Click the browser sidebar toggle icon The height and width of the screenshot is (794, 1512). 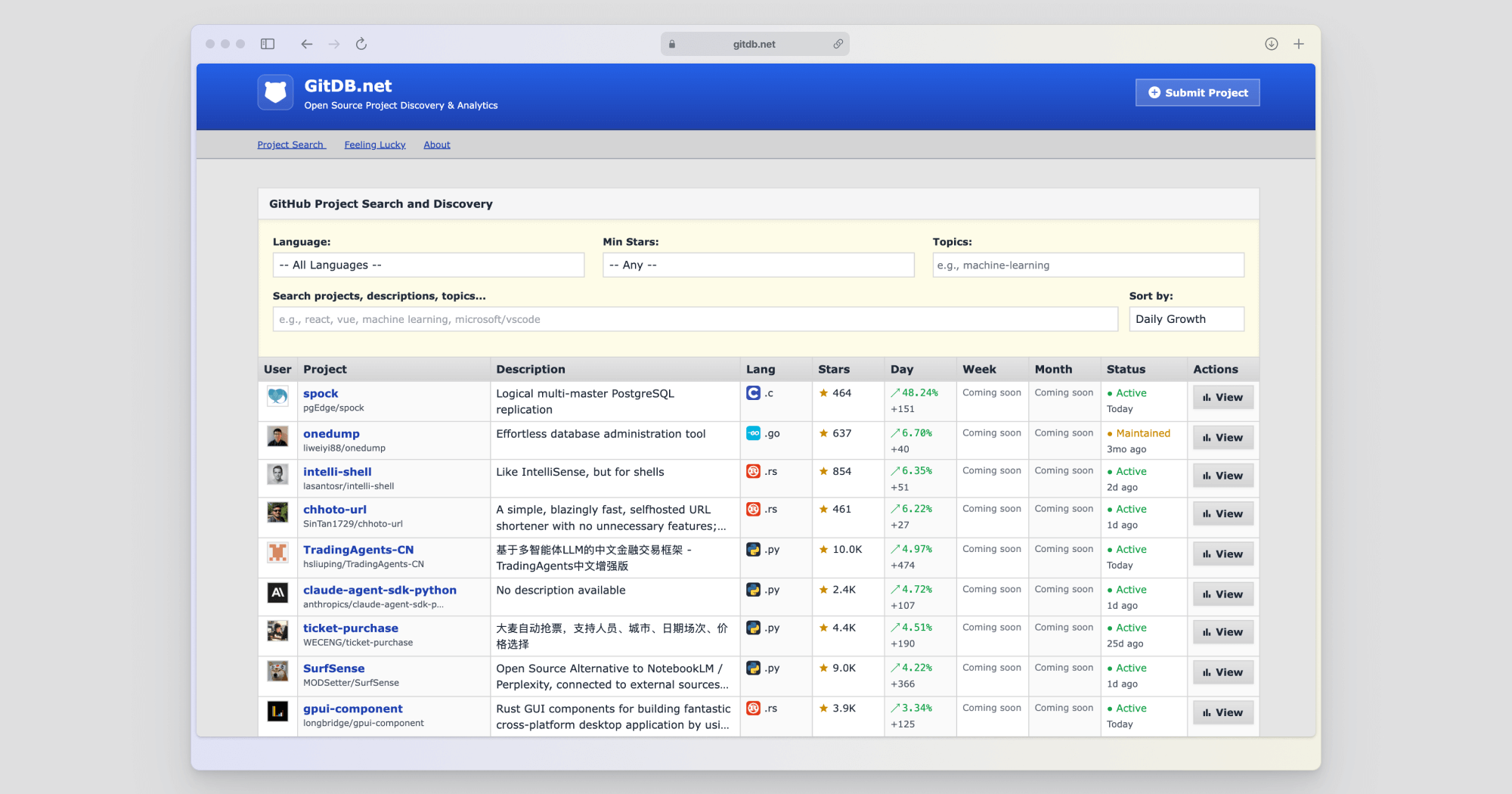(x=267, y=44)
